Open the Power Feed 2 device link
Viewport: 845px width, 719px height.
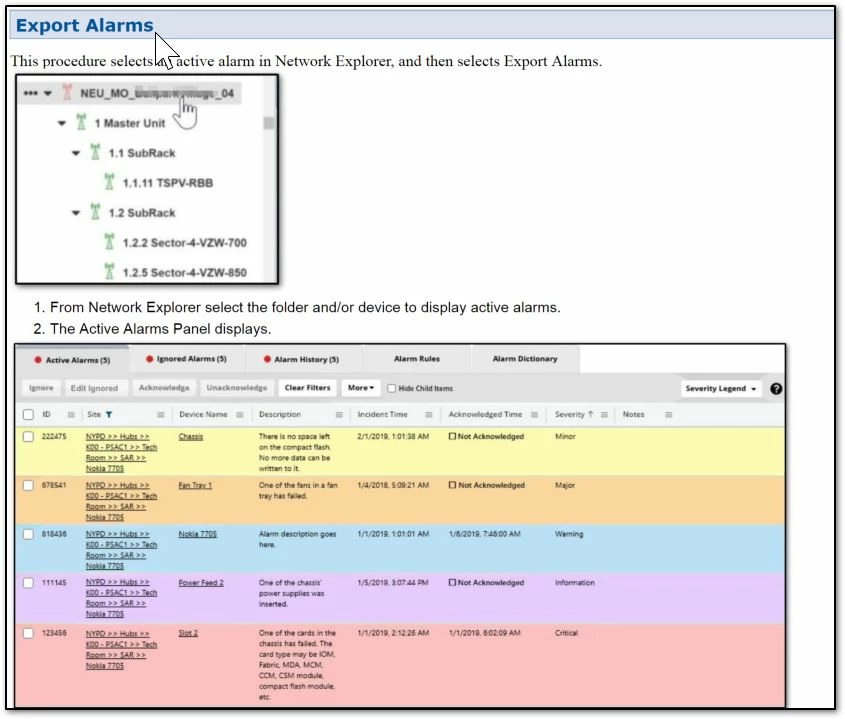pos(201,583)
